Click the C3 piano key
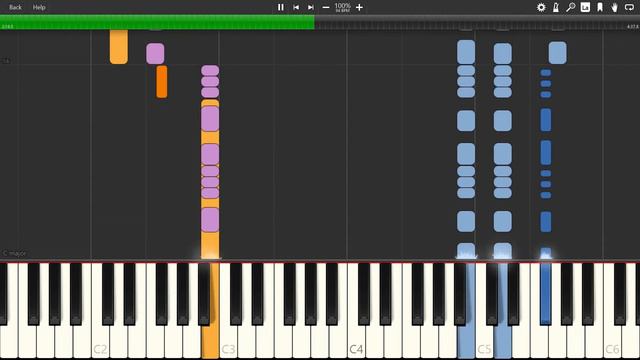Screen dimensions: 640x360 [229, 343]
